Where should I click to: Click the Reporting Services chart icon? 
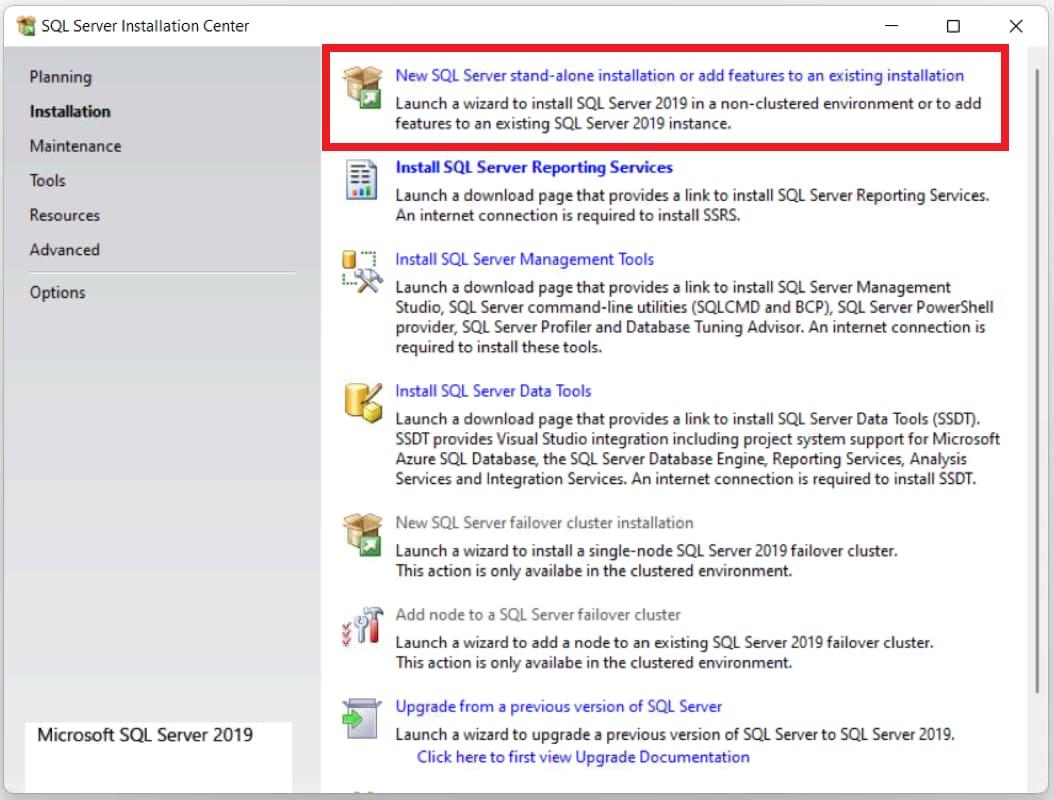pyautogui.click(x=361, y=179)
